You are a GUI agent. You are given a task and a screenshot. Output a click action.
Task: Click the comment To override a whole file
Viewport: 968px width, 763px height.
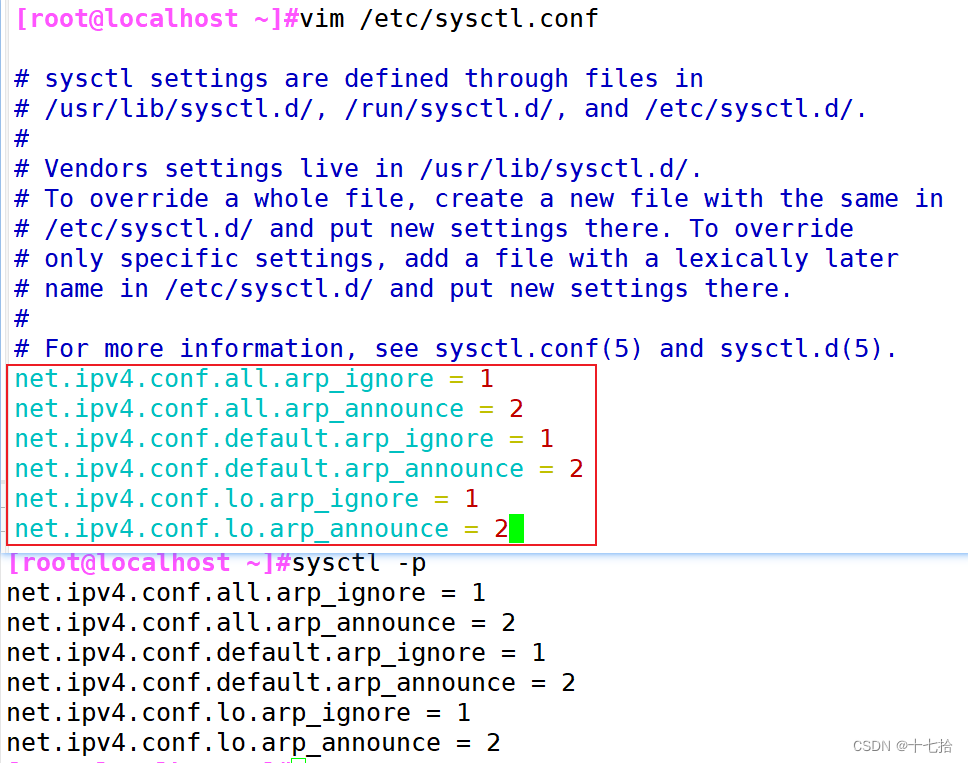(479, 199)
